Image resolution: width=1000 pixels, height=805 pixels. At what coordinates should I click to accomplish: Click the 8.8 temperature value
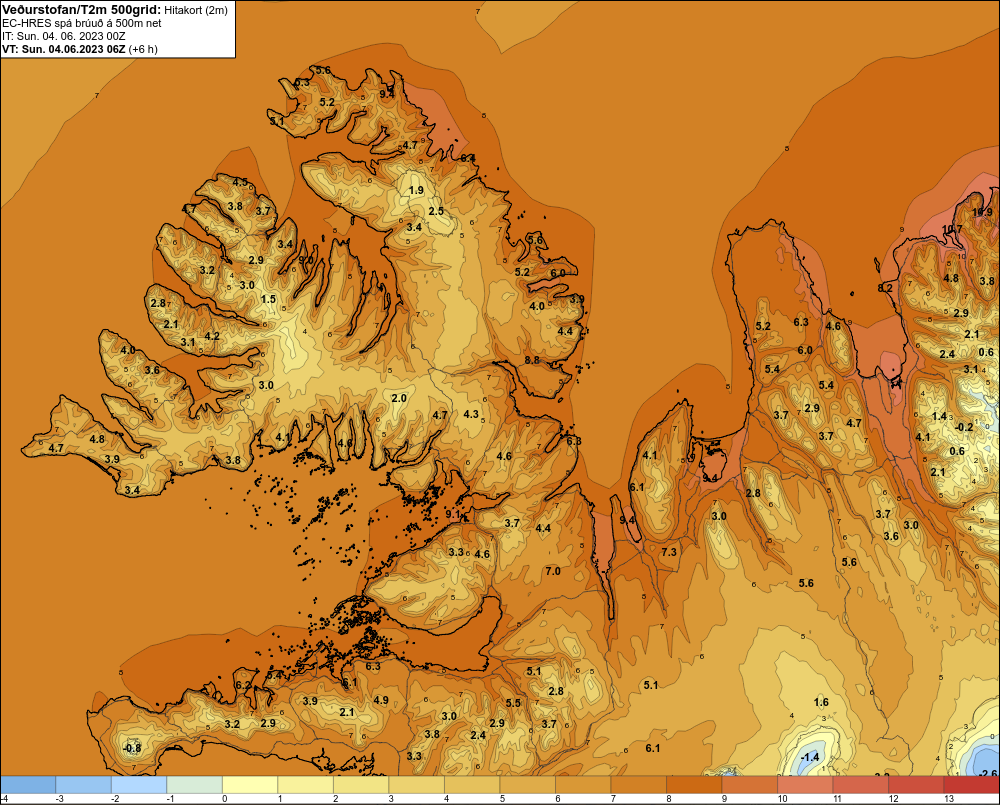(532, 360)
